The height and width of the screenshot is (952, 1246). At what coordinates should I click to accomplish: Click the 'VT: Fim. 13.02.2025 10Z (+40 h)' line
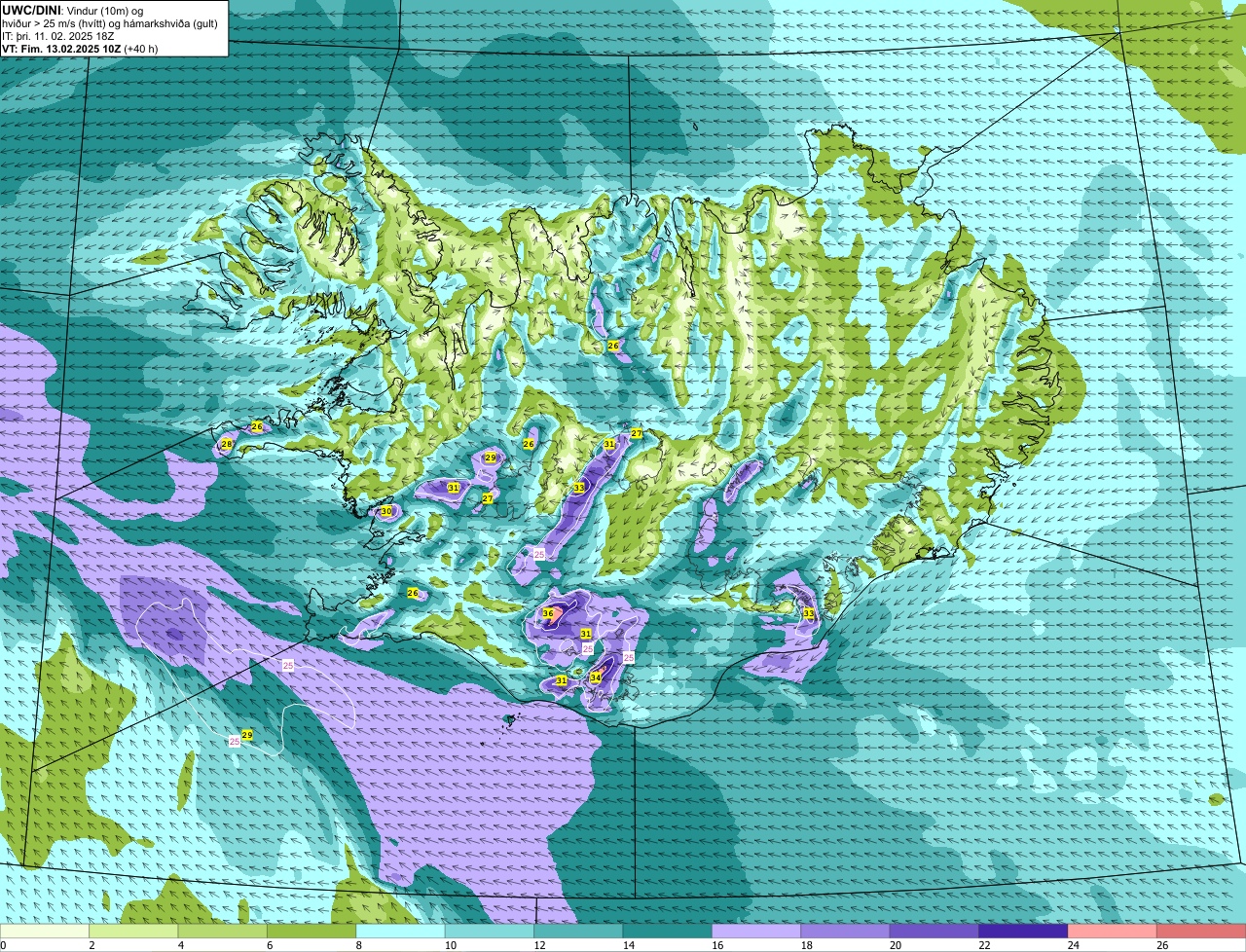tap(80, 48)
